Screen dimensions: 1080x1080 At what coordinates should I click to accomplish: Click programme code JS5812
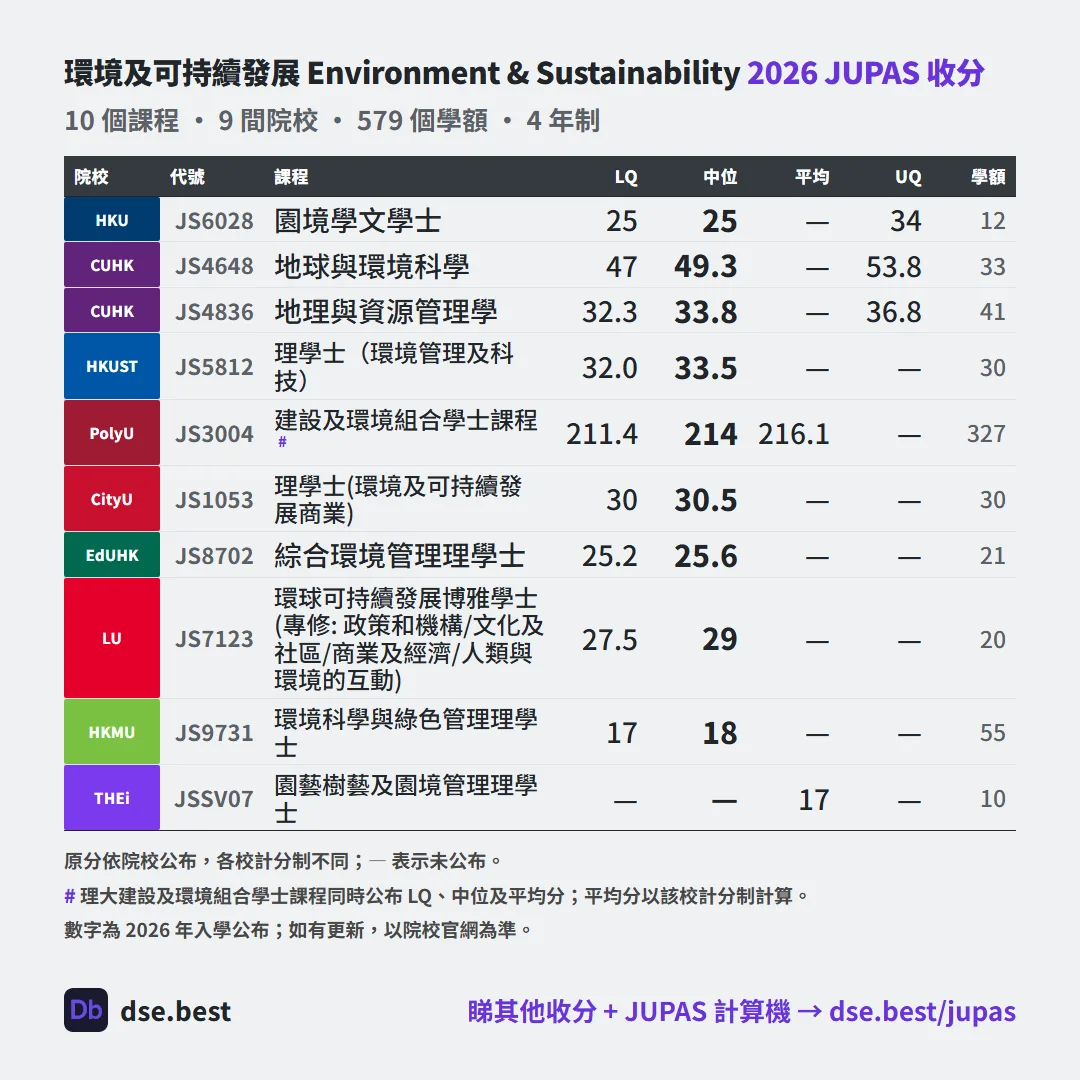pyautogui.click(x=214, y=368)
